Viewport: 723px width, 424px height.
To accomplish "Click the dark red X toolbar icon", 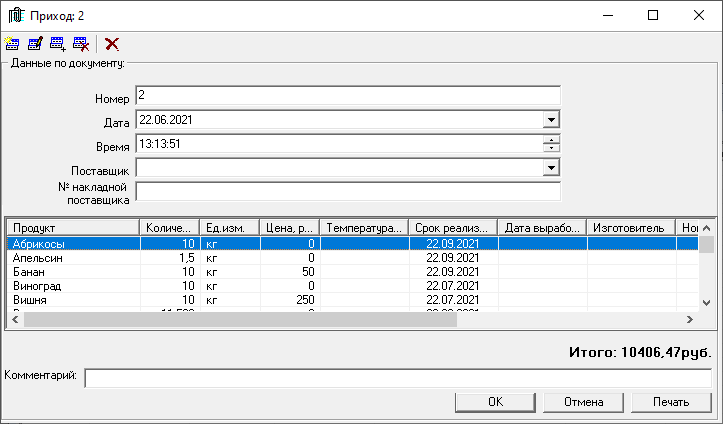I will pyautogui.click(x=112, y=44).
